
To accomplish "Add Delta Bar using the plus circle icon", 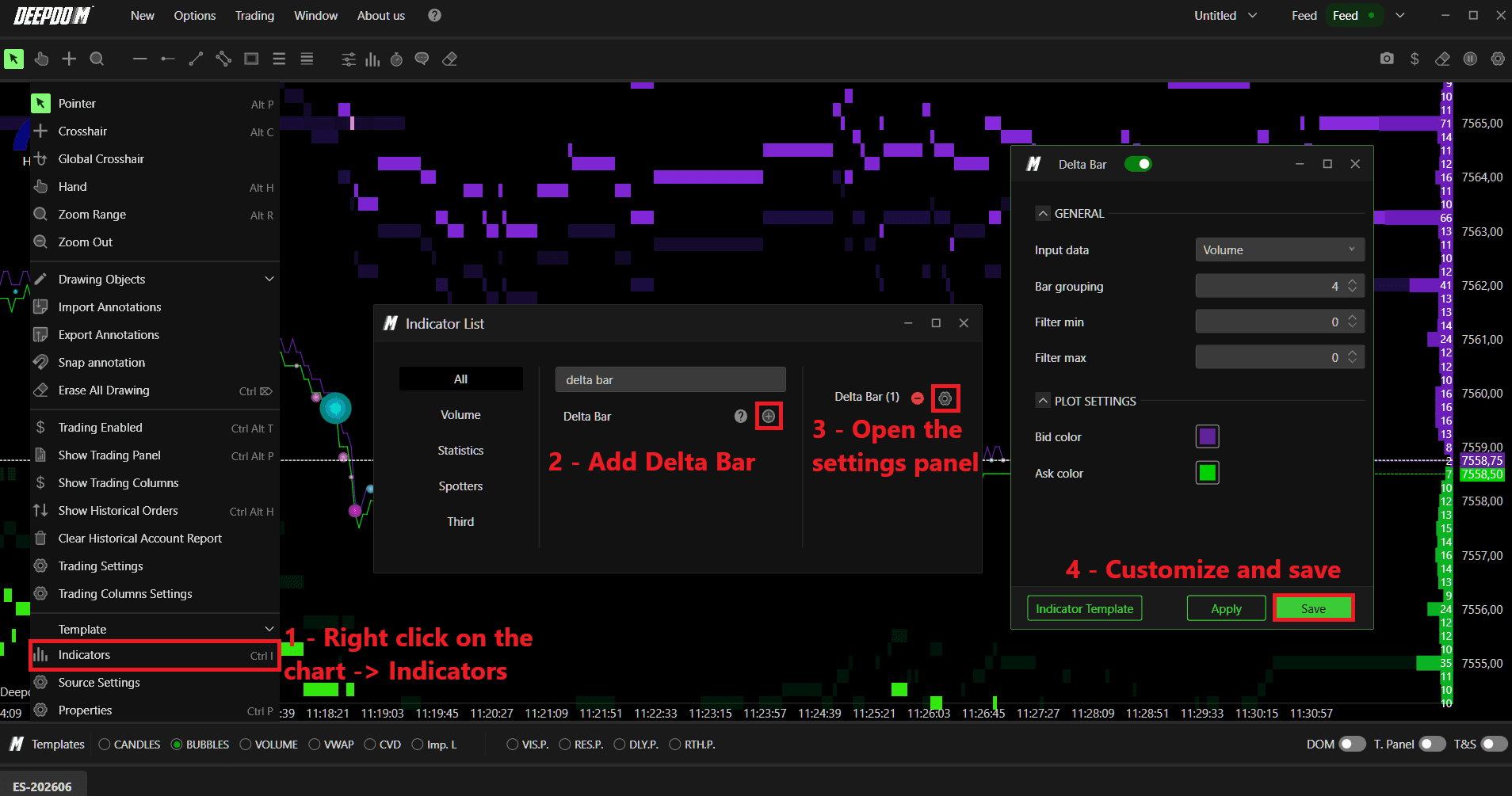I will [769, 416].
